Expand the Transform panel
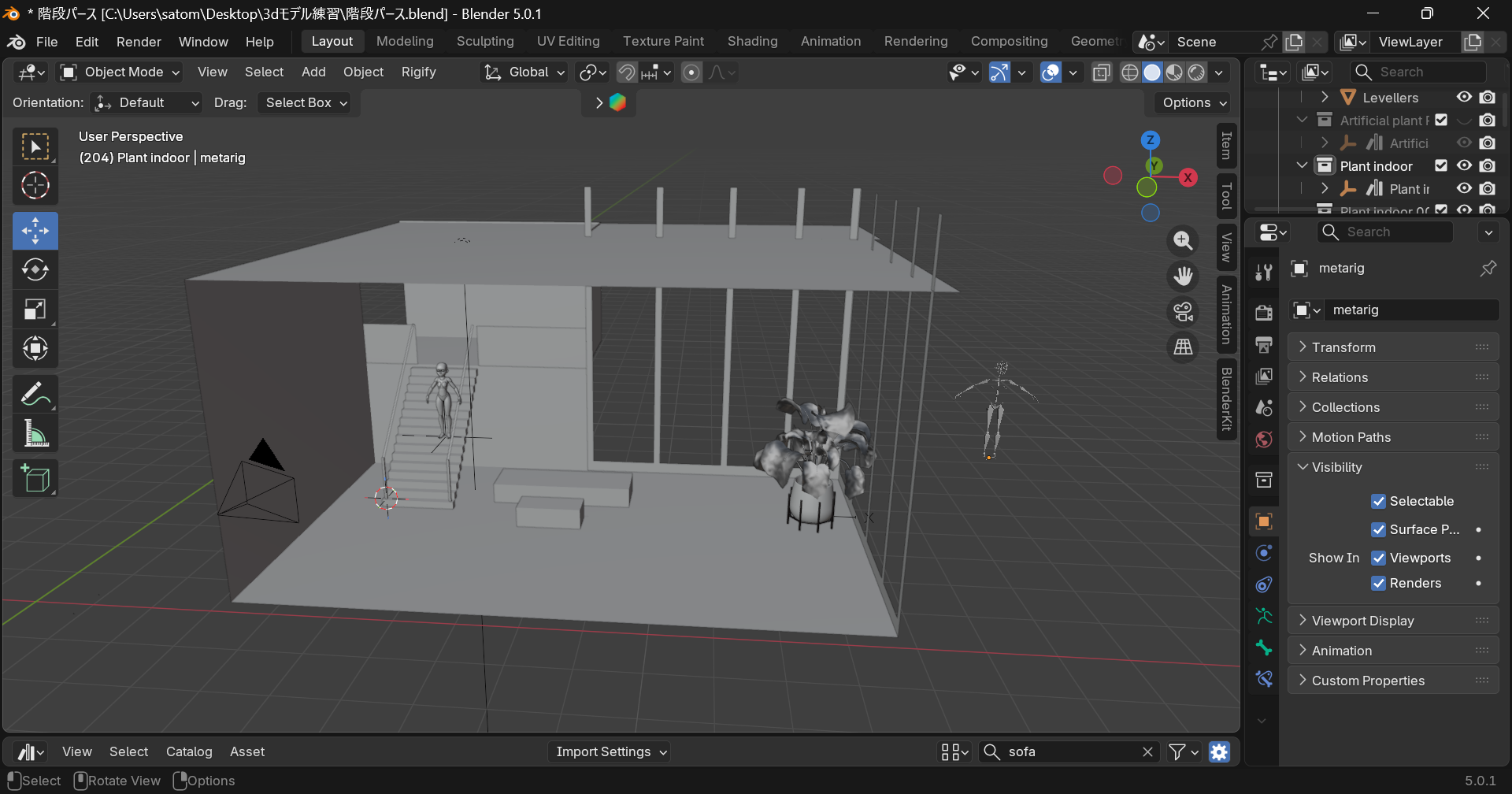 pos(1343,347)
